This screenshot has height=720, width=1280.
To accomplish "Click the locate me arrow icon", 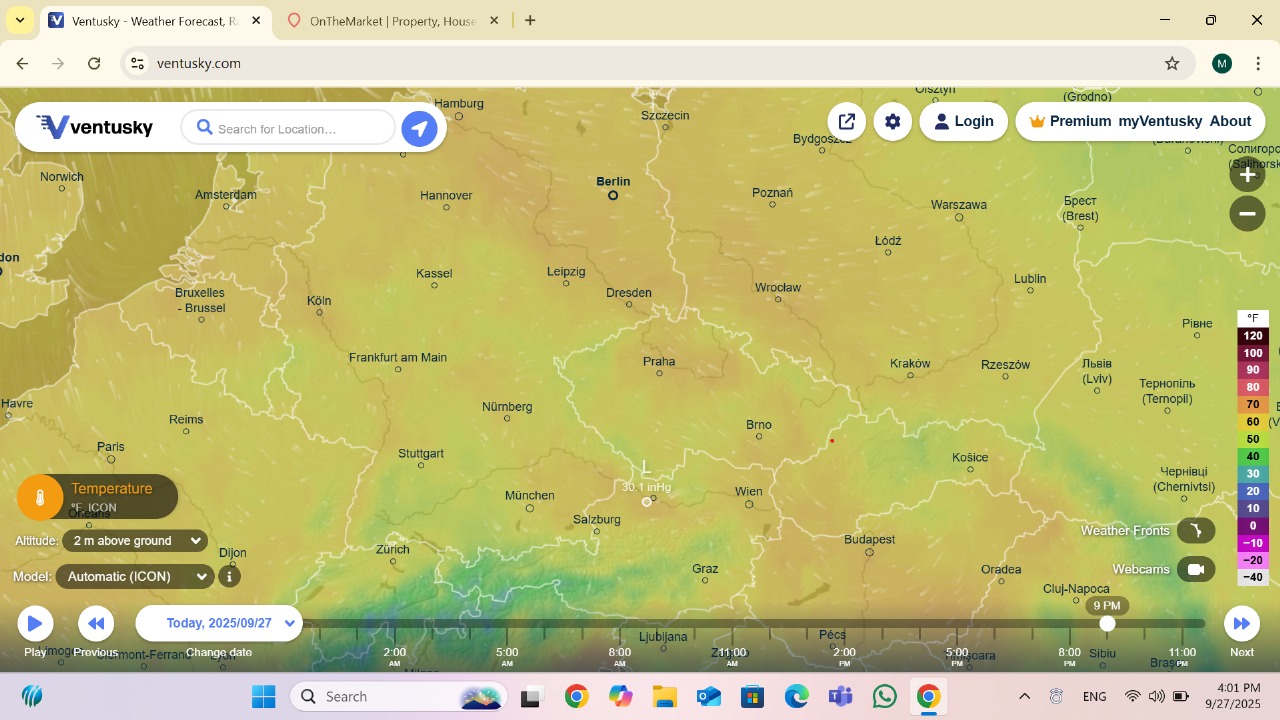I will point(419,129).
